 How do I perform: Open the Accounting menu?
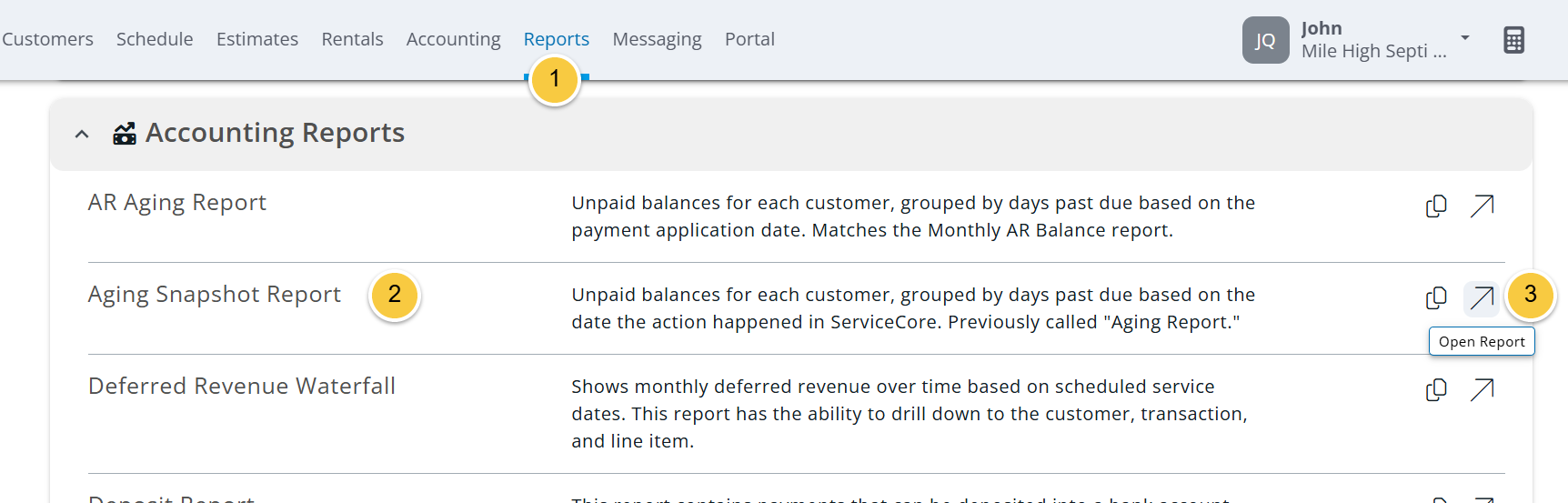[453, 39]
